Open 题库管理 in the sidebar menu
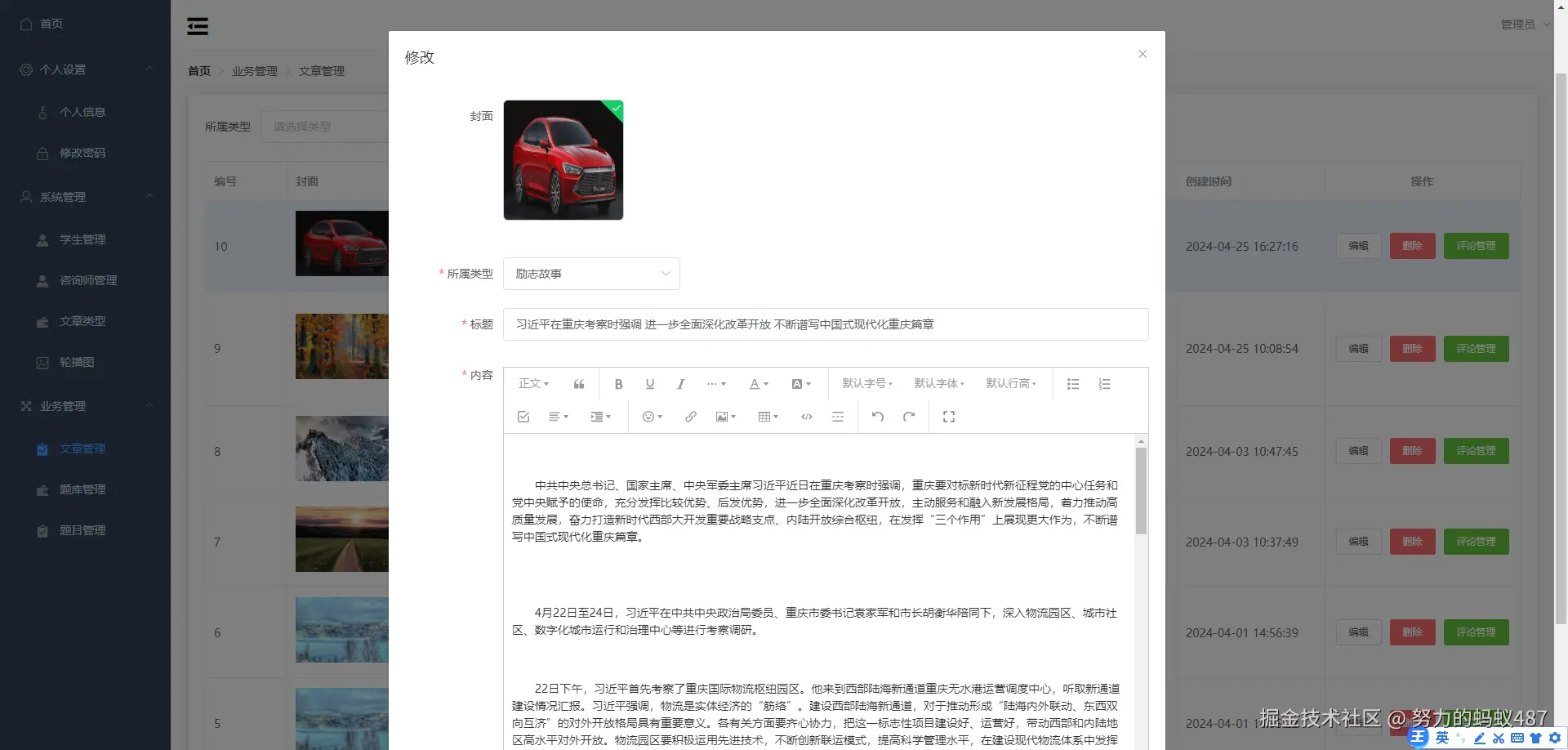 (x=82, y=489)
